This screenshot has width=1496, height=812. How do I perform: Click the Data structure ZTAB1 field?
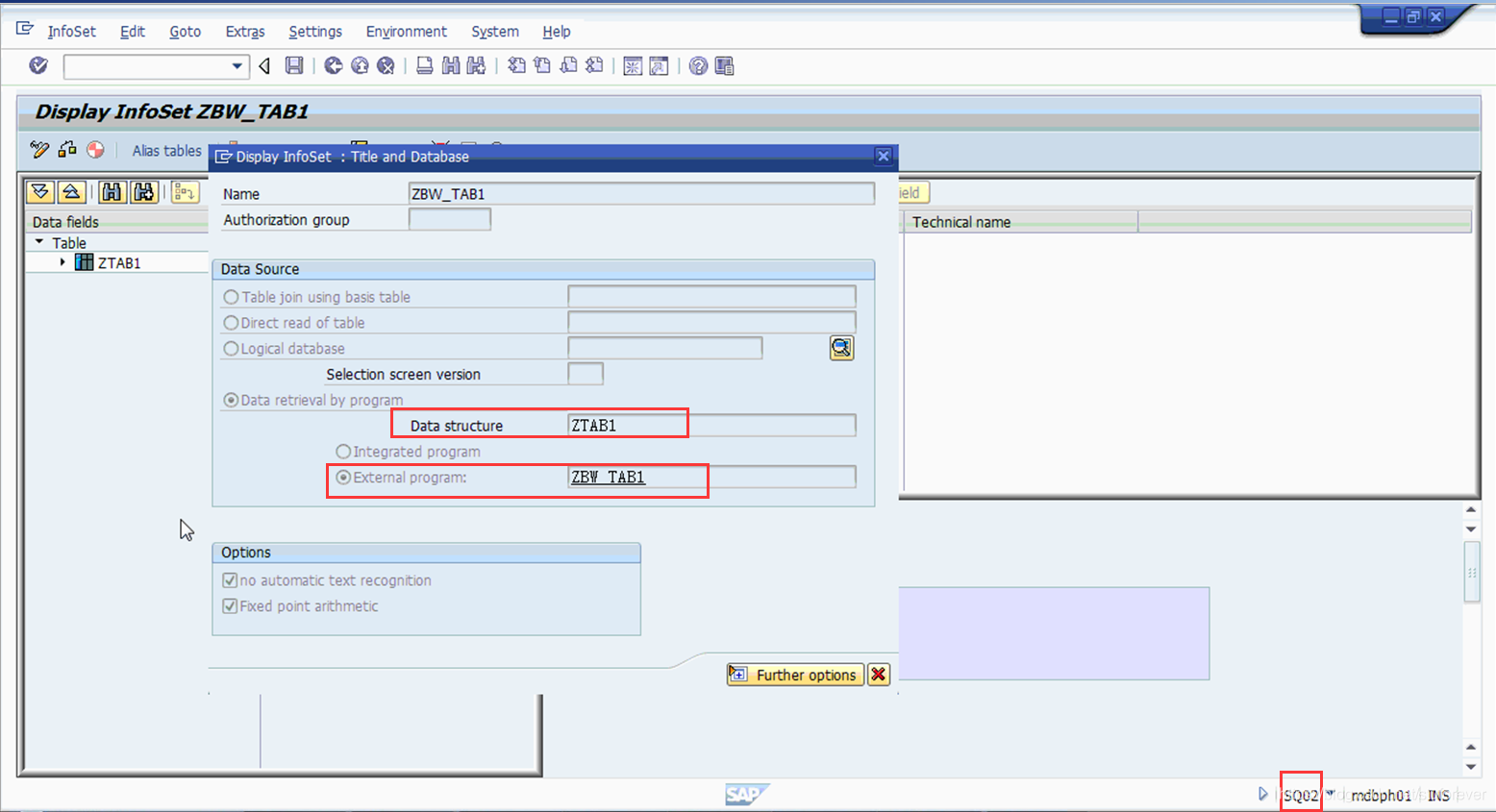point(711,426)
